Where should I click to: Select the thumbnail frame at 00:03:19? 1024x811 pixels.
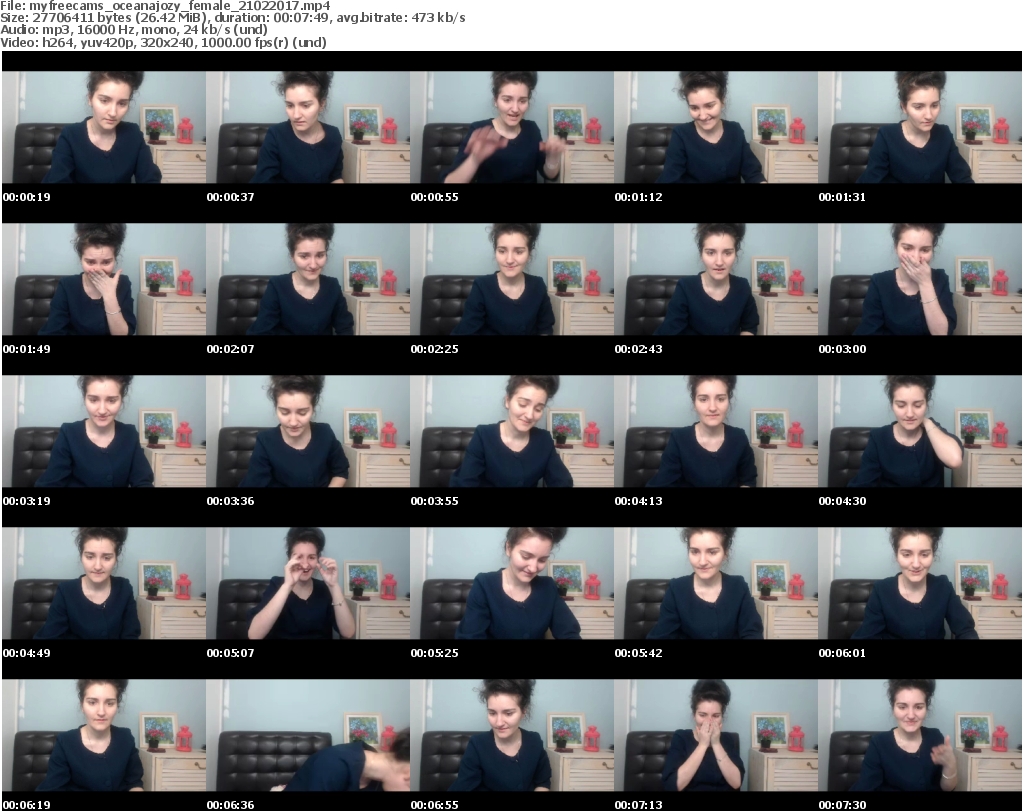click(x=104, y=432)
